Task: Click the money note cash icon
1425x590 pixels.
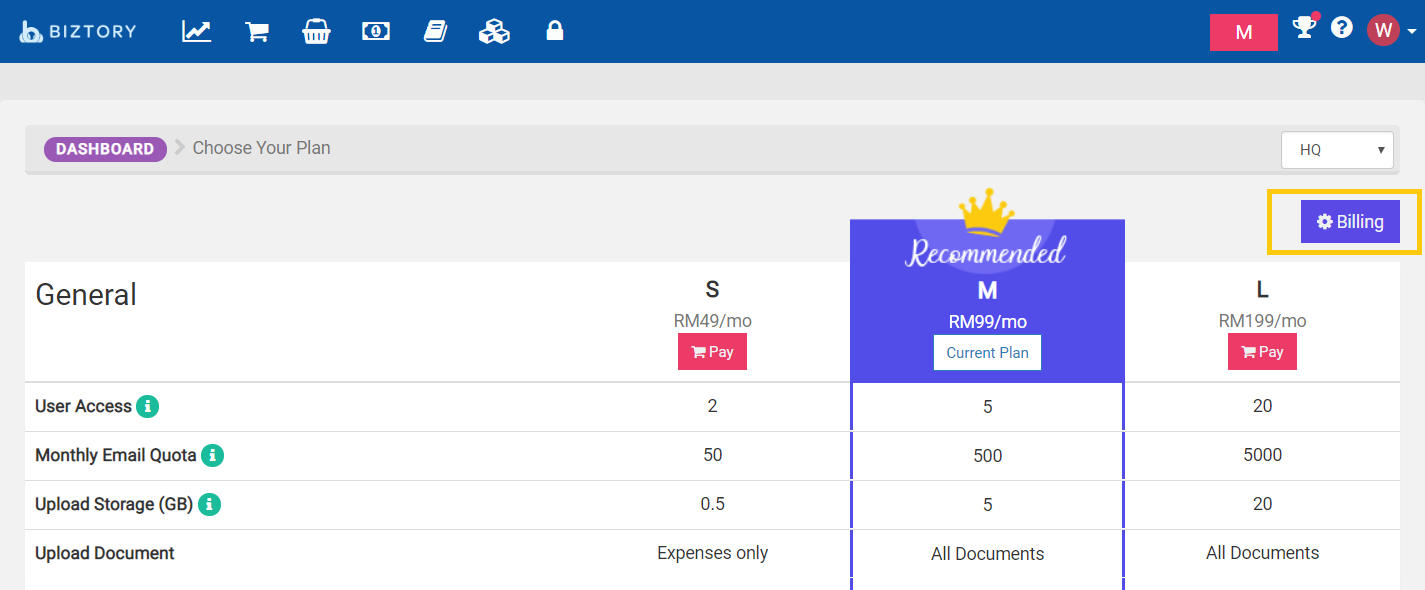Action: 375,31
